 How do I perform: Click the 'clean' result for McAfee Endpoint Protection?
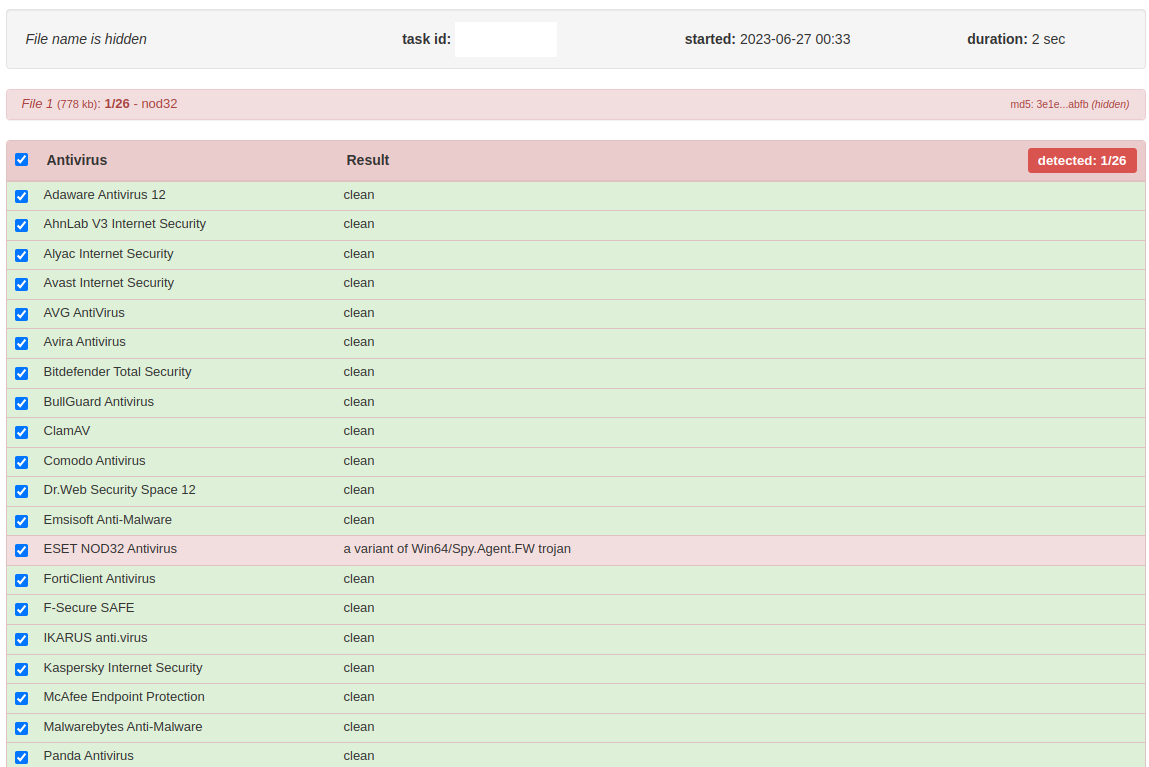[x=359, y=697]
